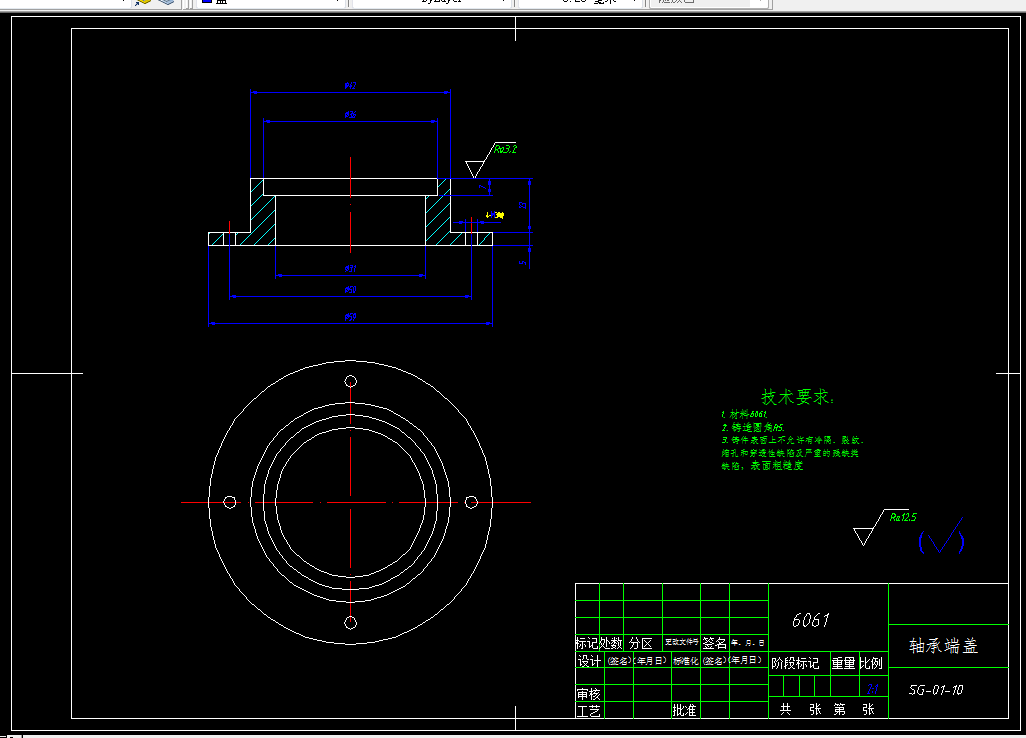
Task: Click the 铸造圆角R5 requirement line
Action: point(752,427)
